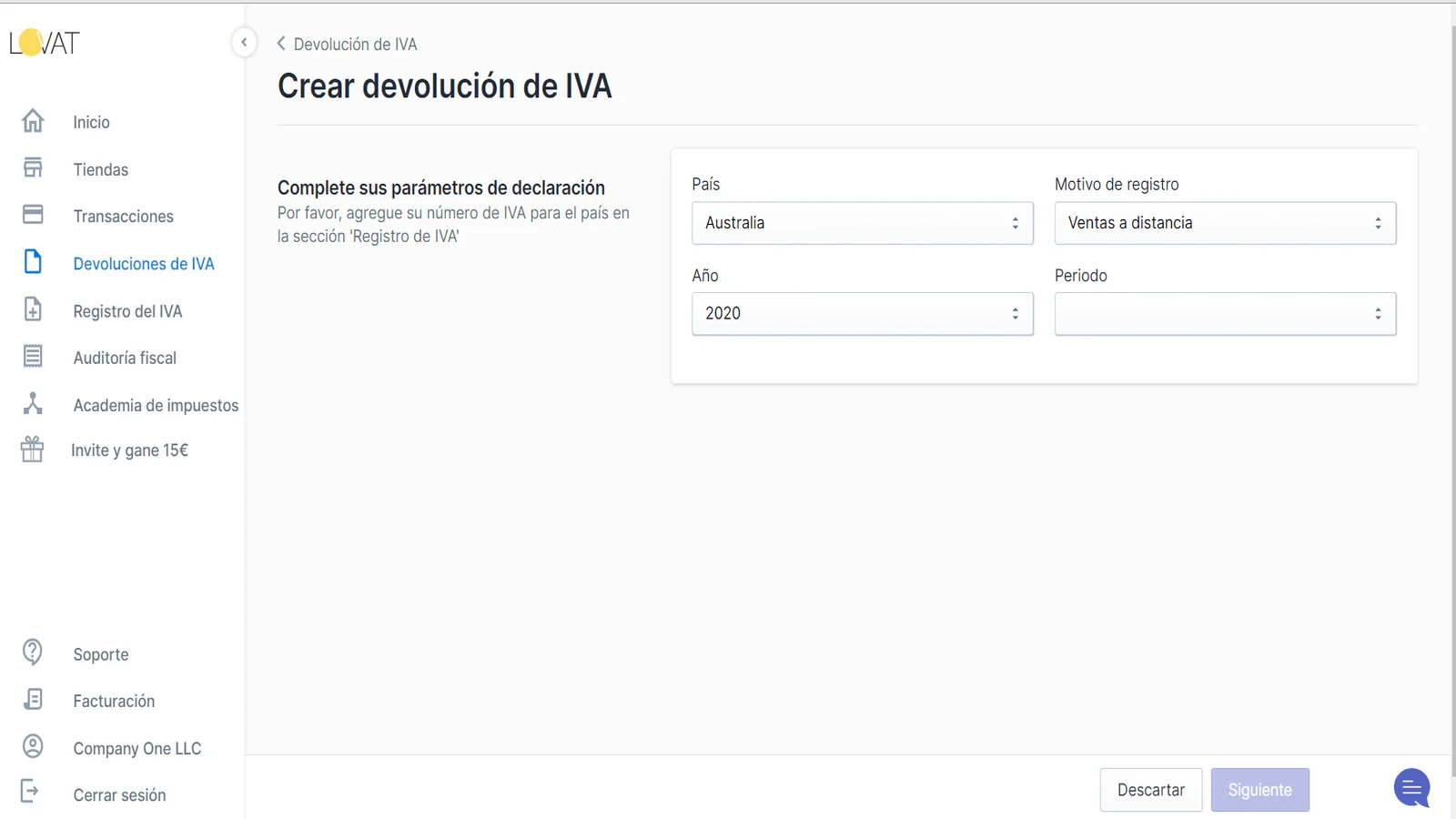Click the Soporte question mark icon
This screenshot has height=819, width=1456.
click(33, 652)
